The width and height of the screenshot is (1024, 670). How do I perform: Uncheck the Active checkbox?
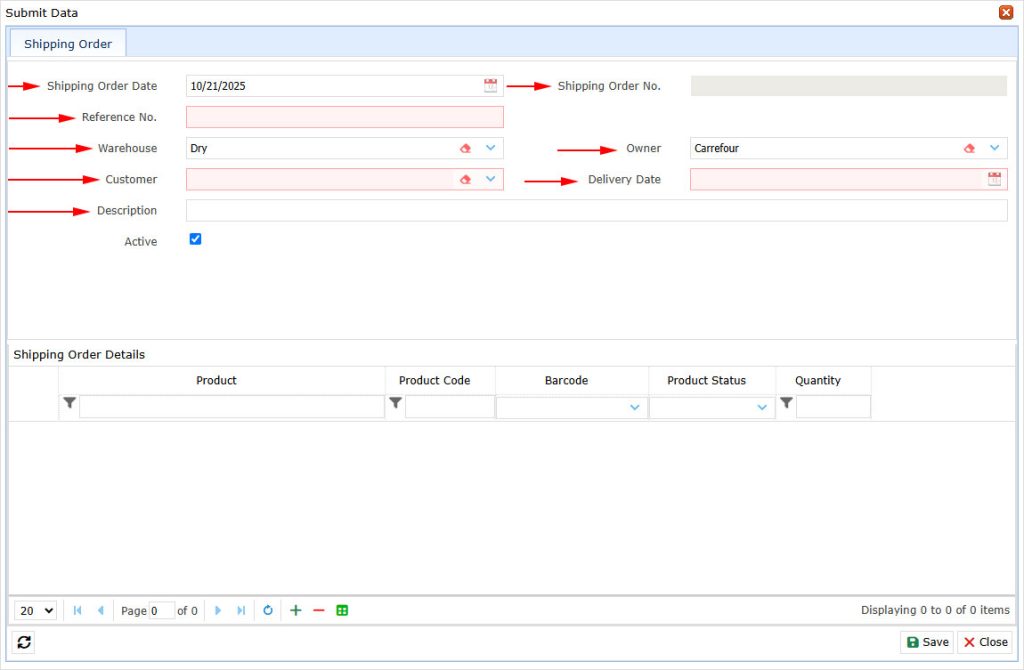click(x=195, y=239)
